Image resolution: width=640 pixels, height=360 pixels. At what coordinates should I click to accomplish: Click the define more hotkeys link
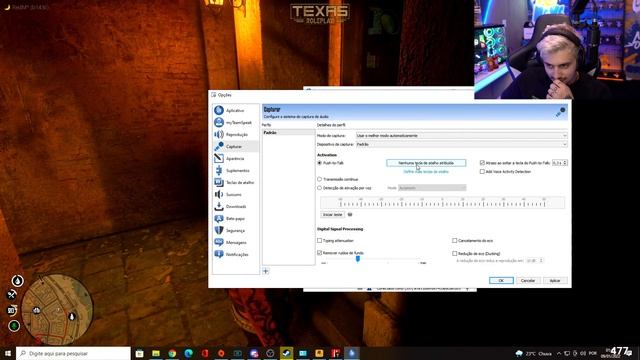[426, 172]
